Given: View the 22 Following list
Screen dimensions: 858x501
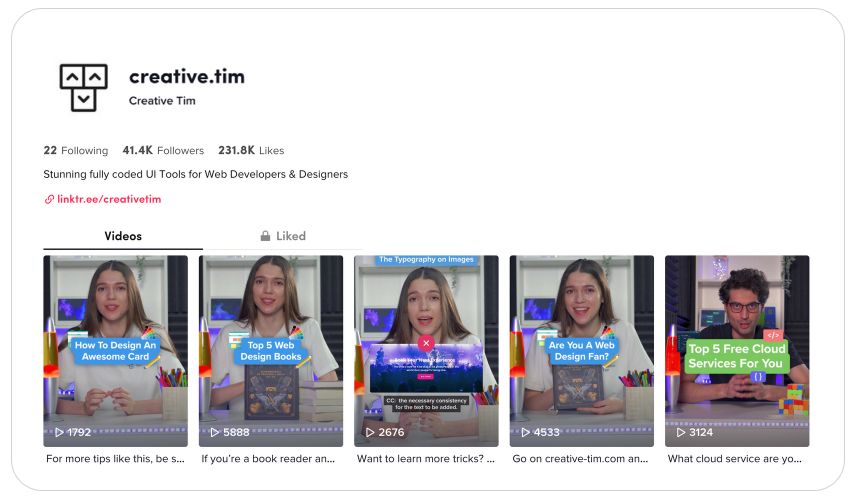Looking at the screenshot, I should (x=75, y=151).
